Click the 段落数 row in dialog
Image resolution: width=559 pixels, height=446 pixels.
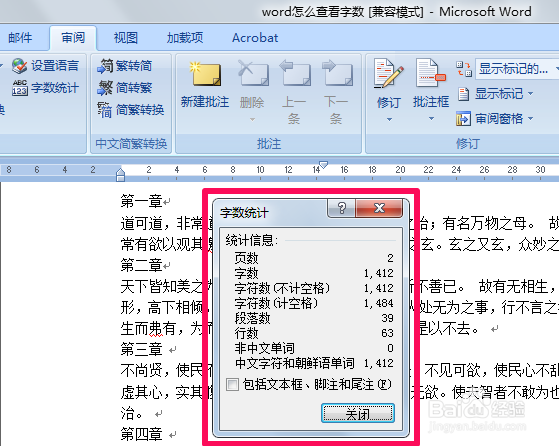coord(314,318)
